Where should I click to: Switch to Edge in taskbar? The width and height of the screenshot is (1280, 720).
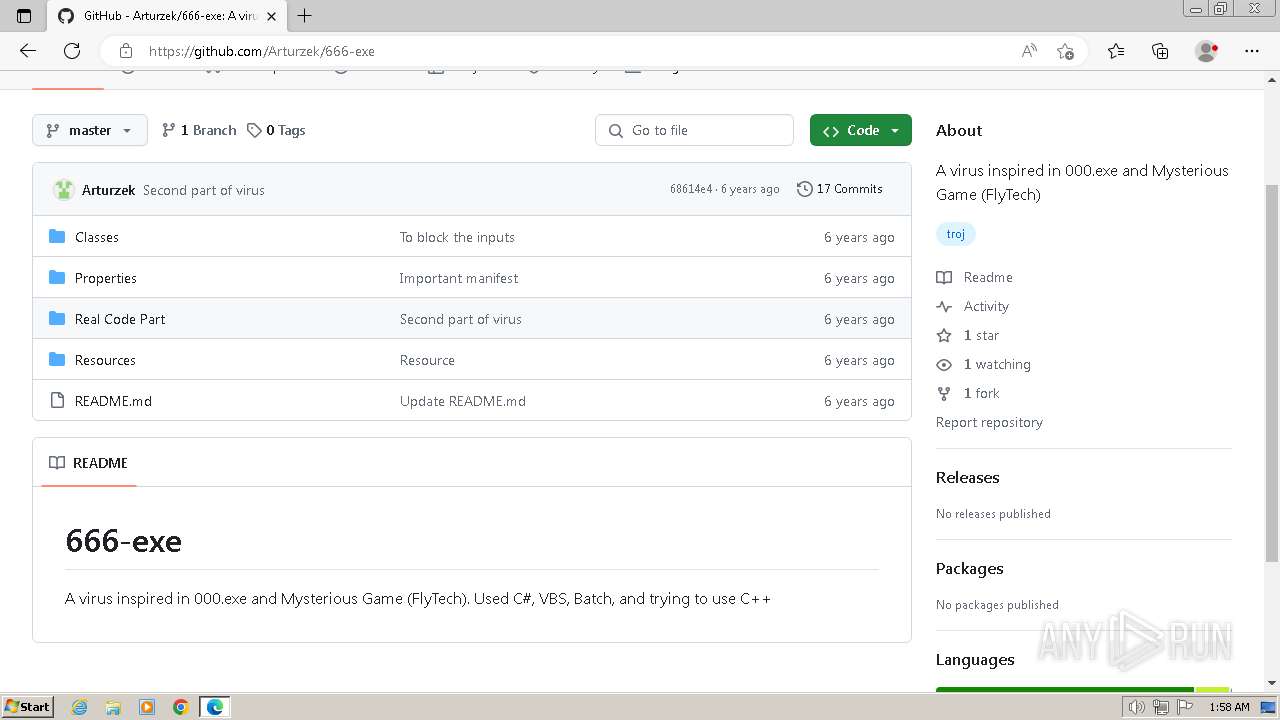215,707
